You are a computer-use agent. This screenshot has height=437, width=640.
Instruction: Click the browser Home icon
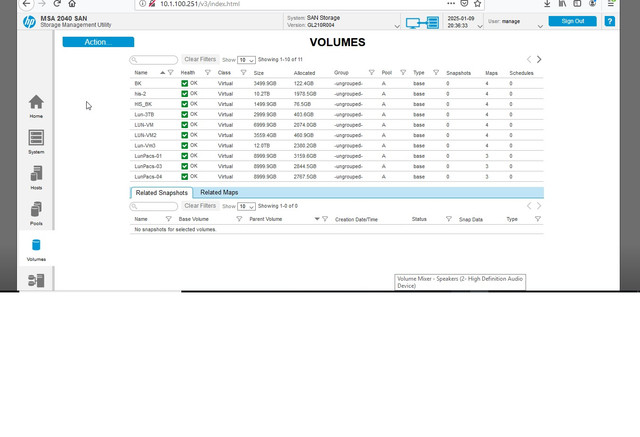[72, 4]
